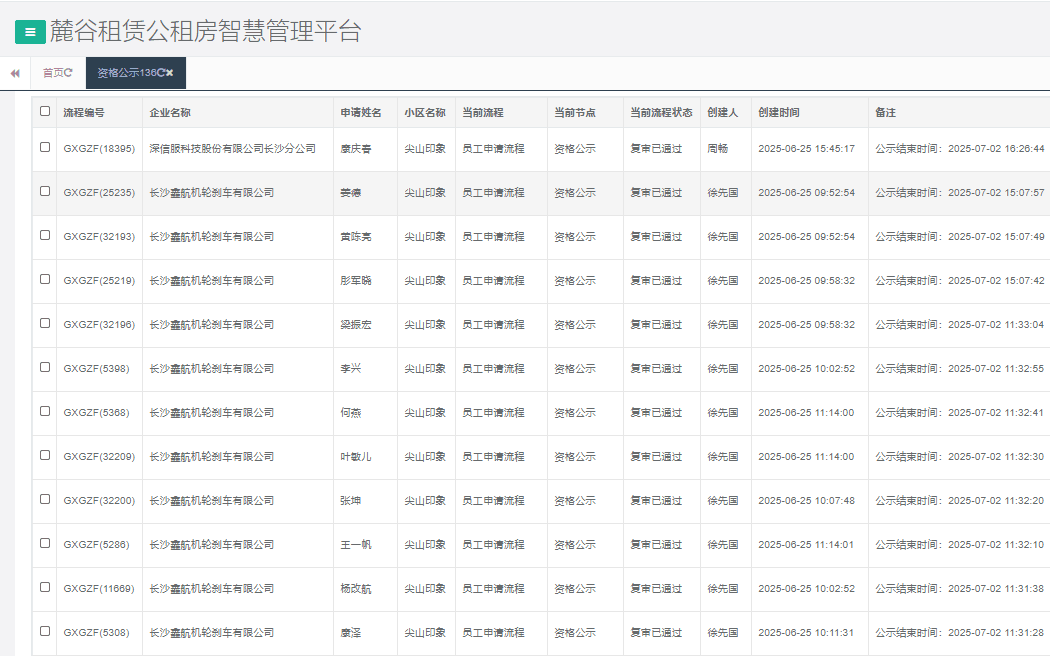Viewport: 1050px width, 656px height.
Task: Click the applicant name 王一帆
Action: (x=355, y=545)
